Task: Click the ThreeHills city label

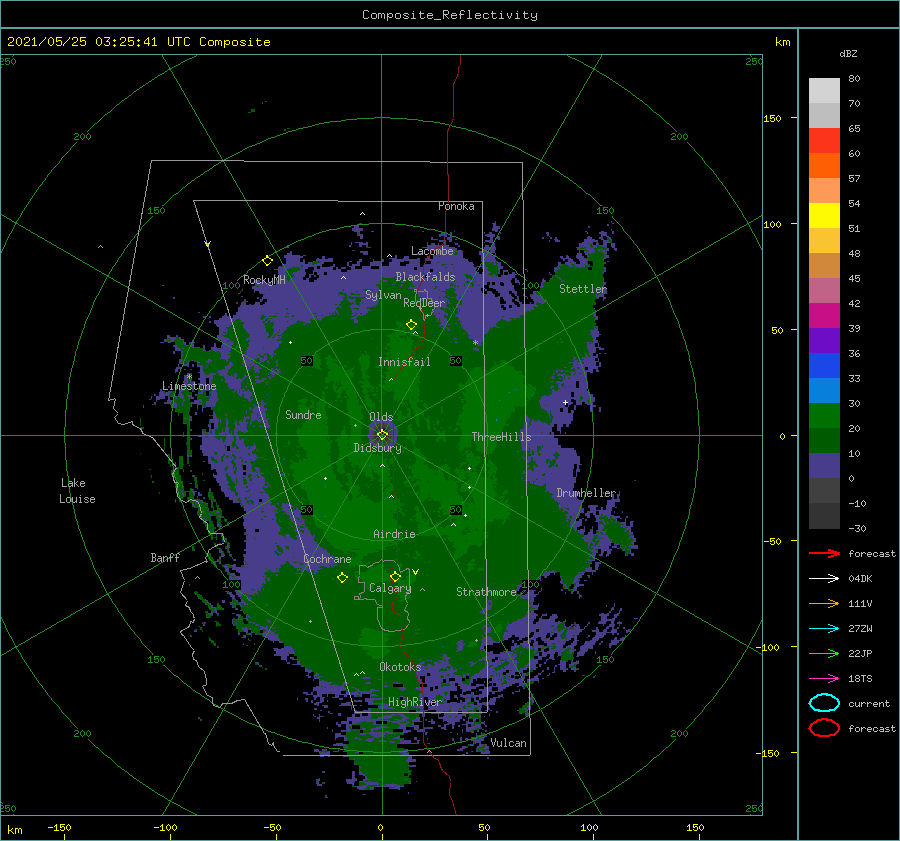Action: click(x=502, y=437)
